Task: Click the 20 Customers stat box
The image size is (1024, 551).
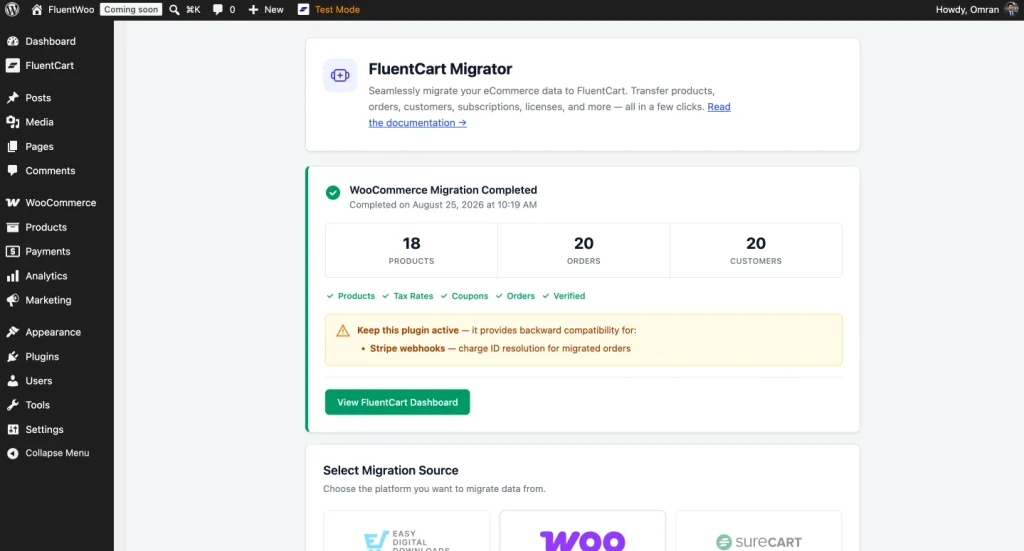Action: 756,251
